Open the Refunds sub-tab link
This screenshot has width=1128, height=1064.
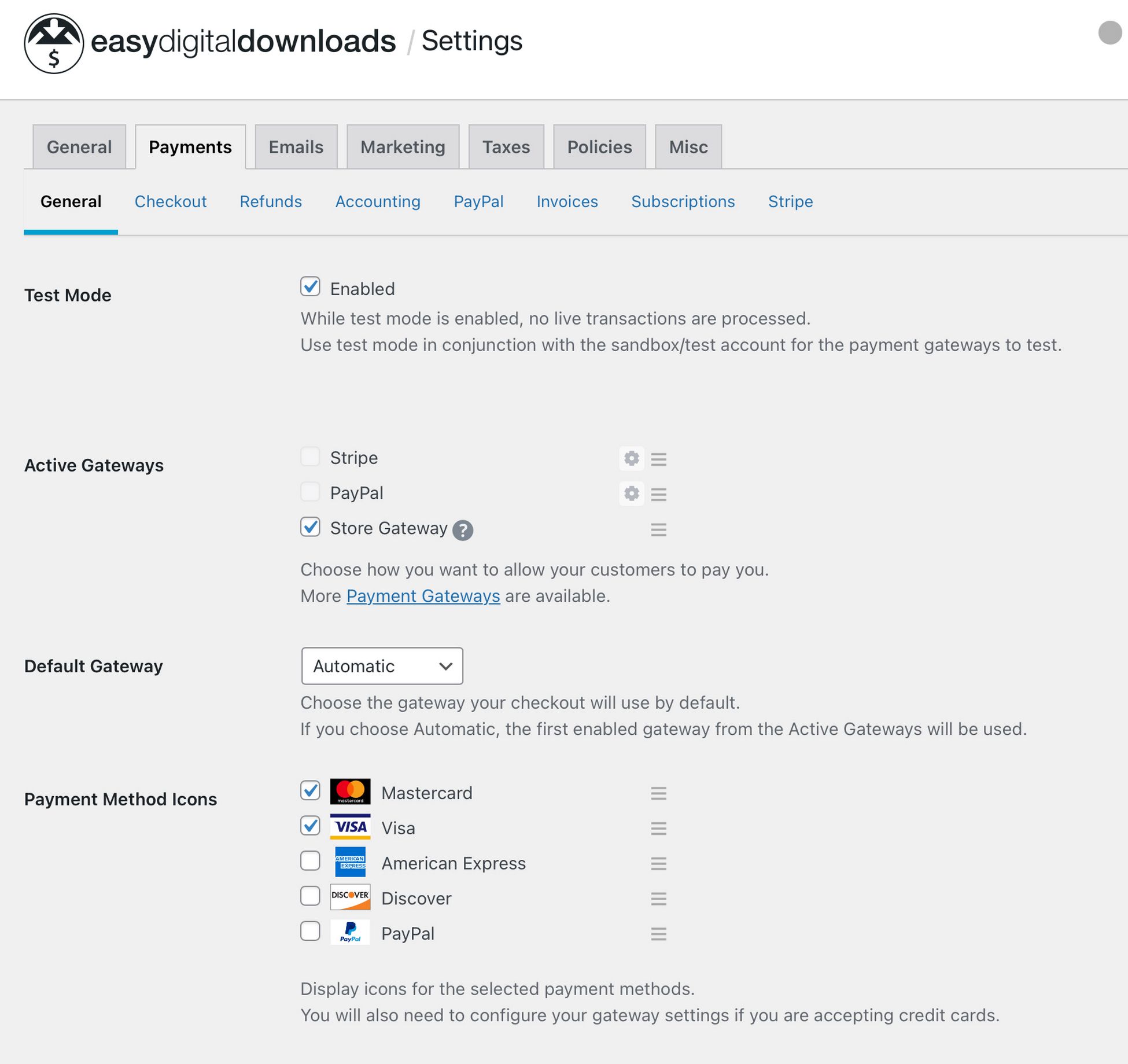[271, 202]
